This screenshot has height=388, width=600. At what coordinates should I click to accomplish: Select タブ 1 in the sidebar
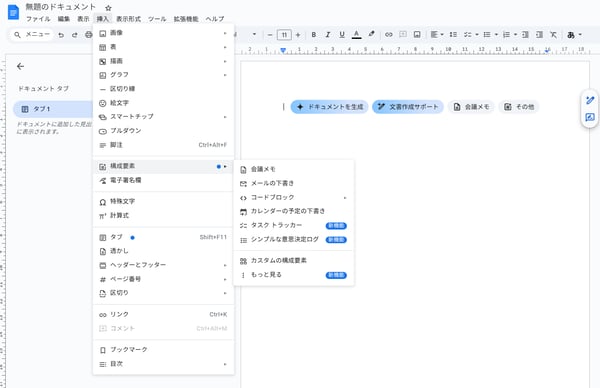click(x=53, y=109)
